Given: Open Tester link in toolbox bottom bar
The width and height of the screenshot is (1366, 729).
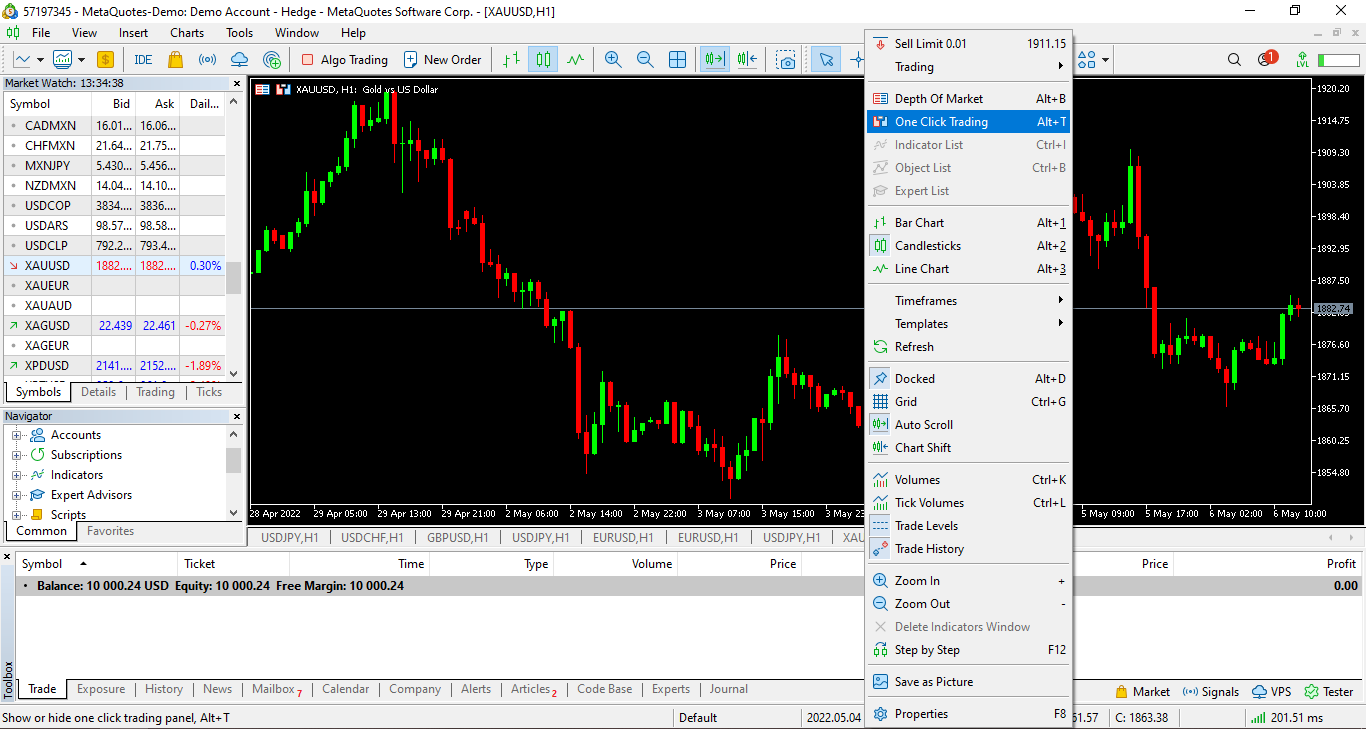Looking at the screenshot, I should click(1329, 691).
